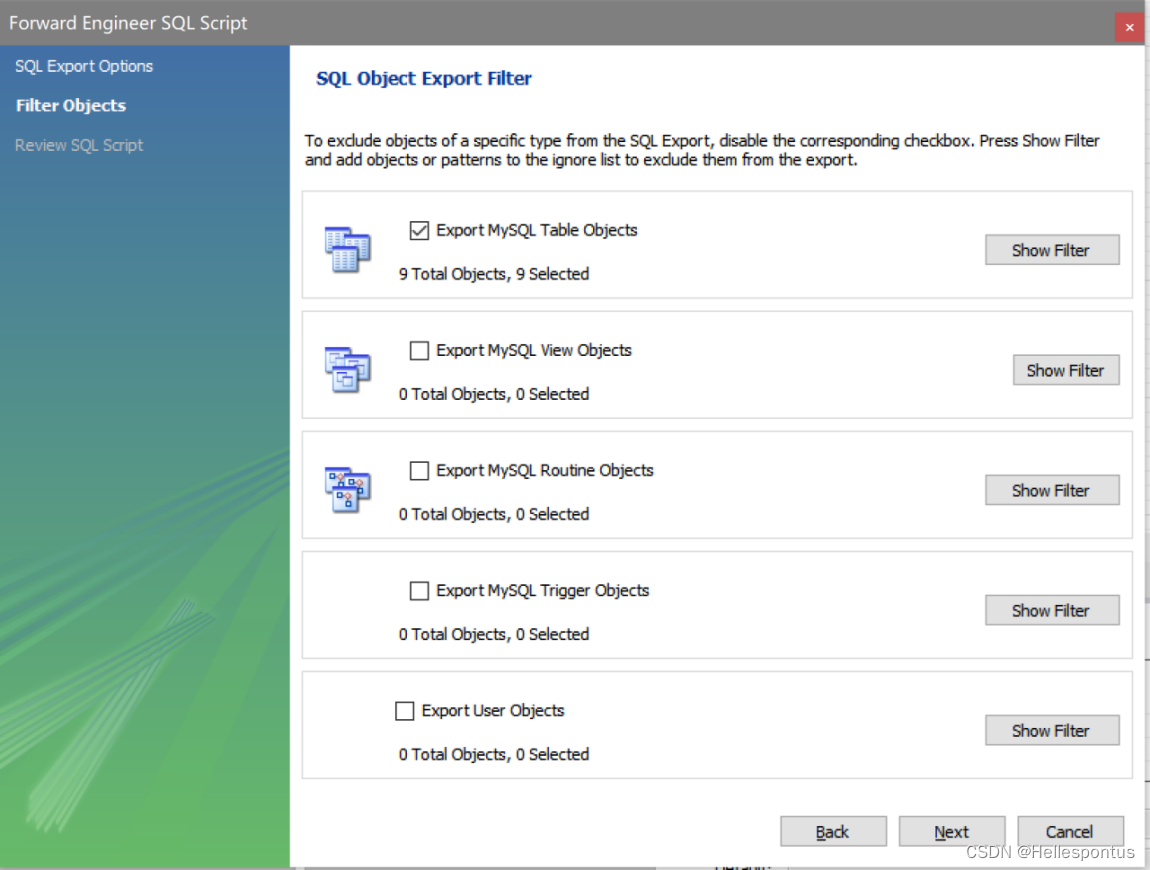Click the Forward Engineer SQL Script title
This screenshot has height=870, width=1150.
pyautogui.click(x=128, y=23)
